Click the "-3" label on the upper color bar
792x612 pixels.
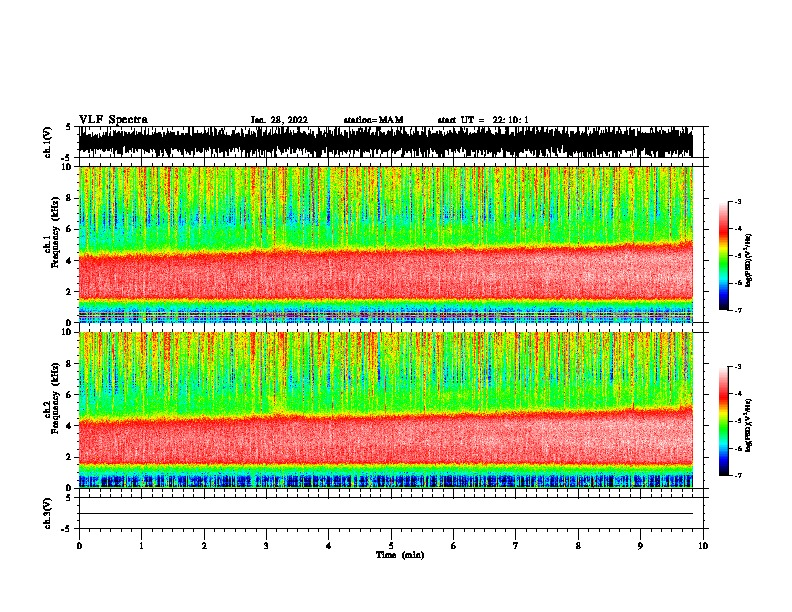pyautogui.click(x=737, y=201)
